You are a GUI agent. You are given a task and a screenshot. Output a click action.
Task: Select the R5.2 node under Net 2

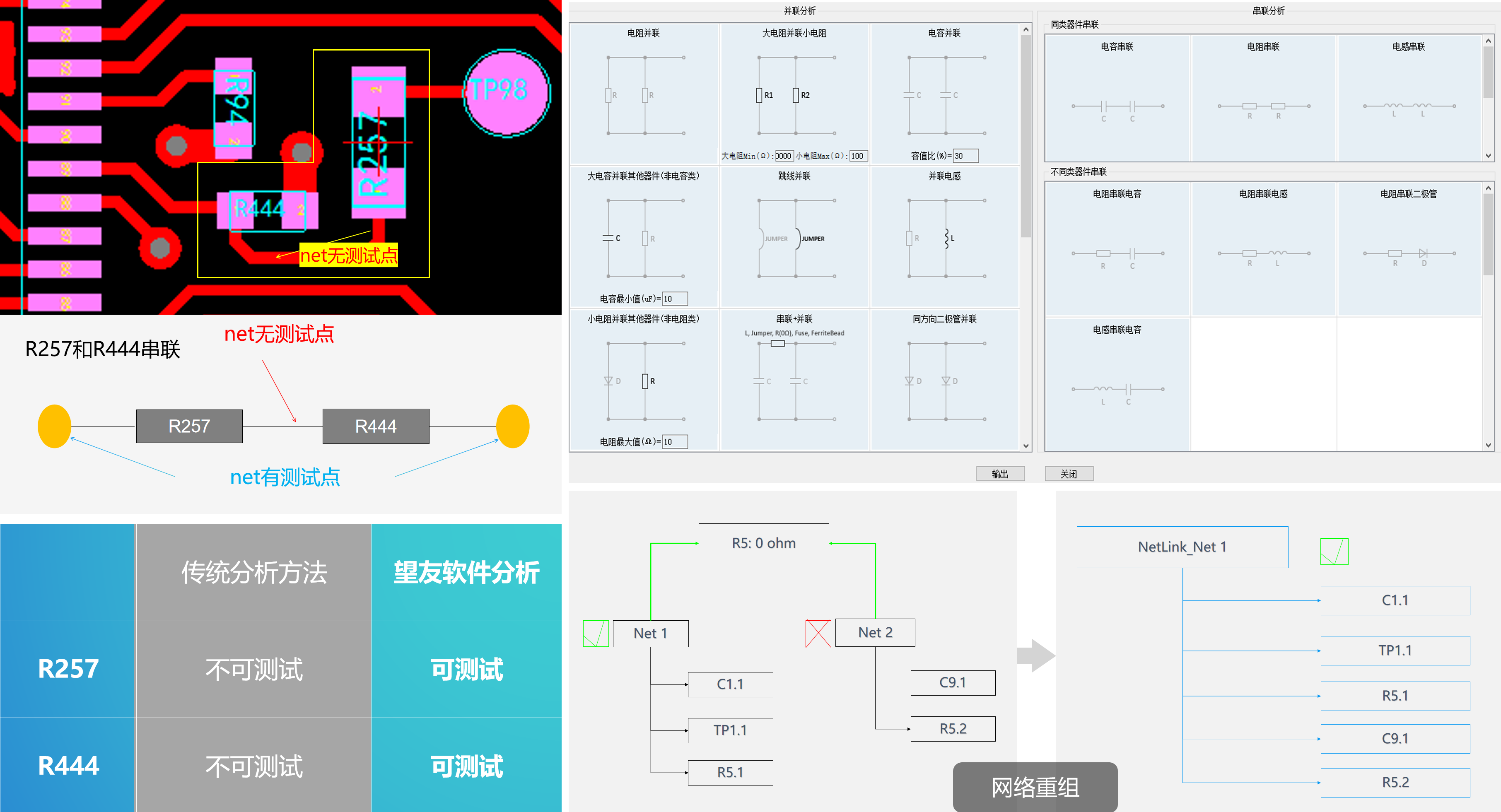(x=953, y=729)
